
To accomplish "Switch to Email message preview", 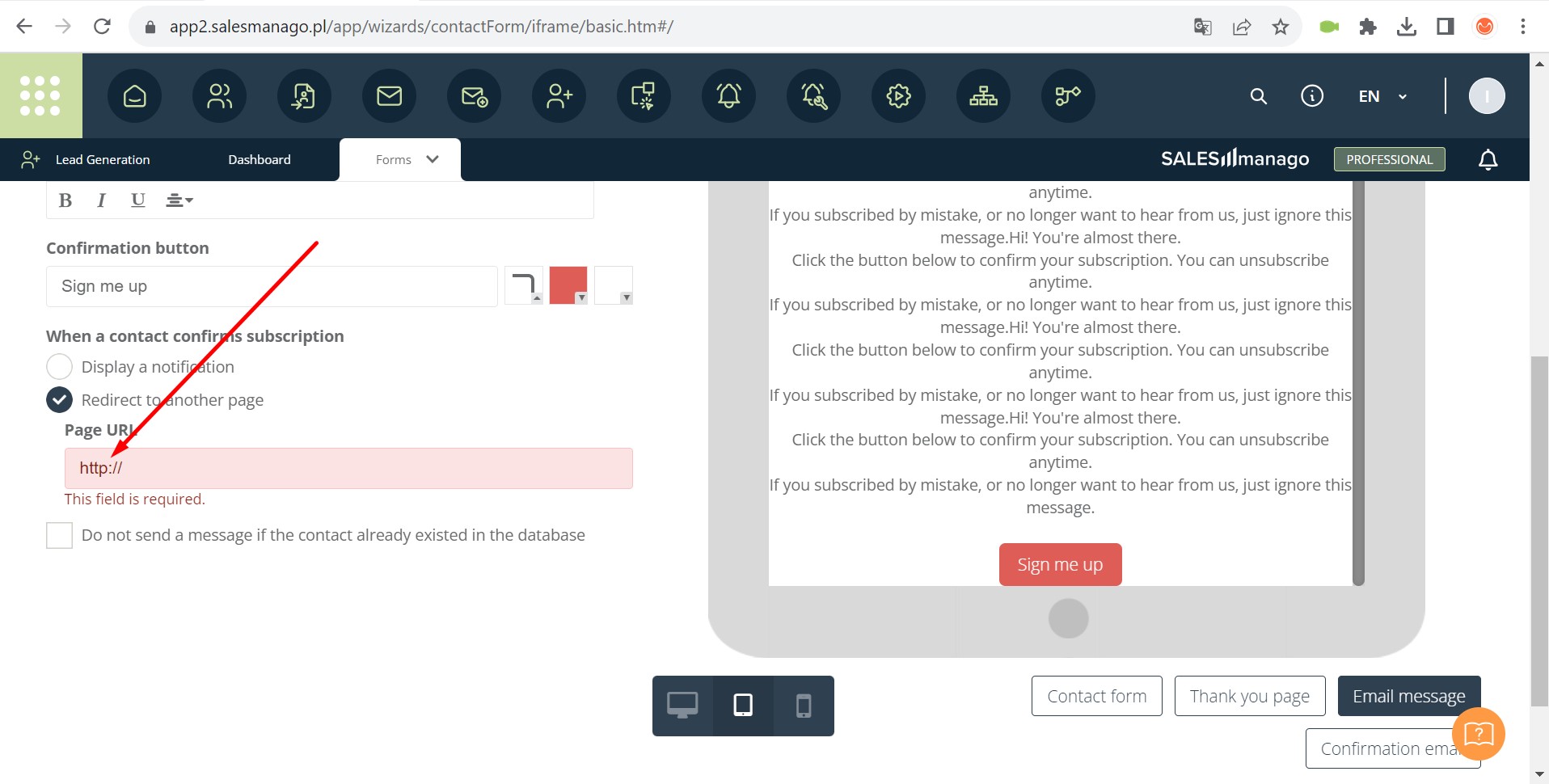I will pos(1408,696).
